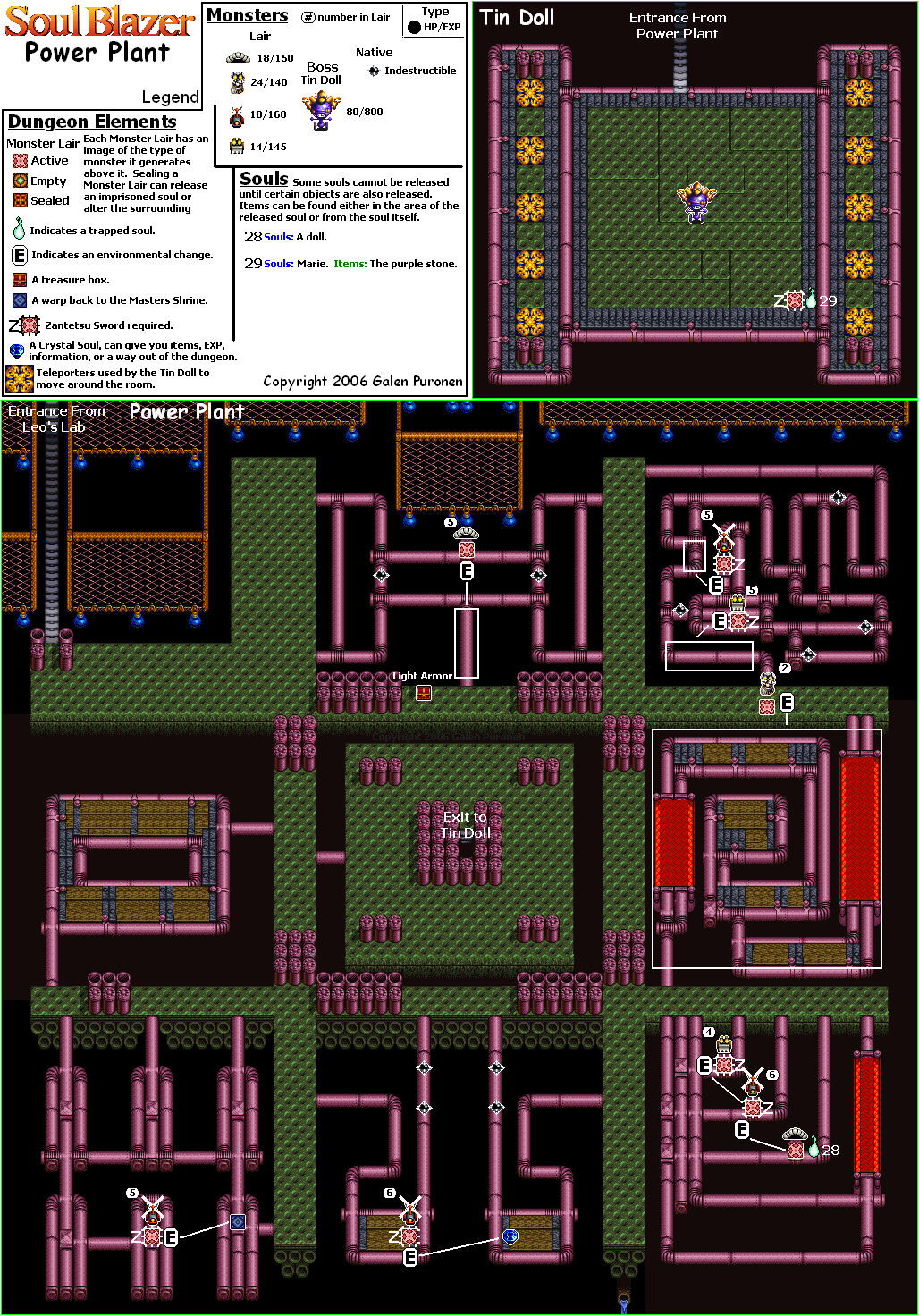
Task: Click the Active monster lair legend icon
Action: point(21,161)
